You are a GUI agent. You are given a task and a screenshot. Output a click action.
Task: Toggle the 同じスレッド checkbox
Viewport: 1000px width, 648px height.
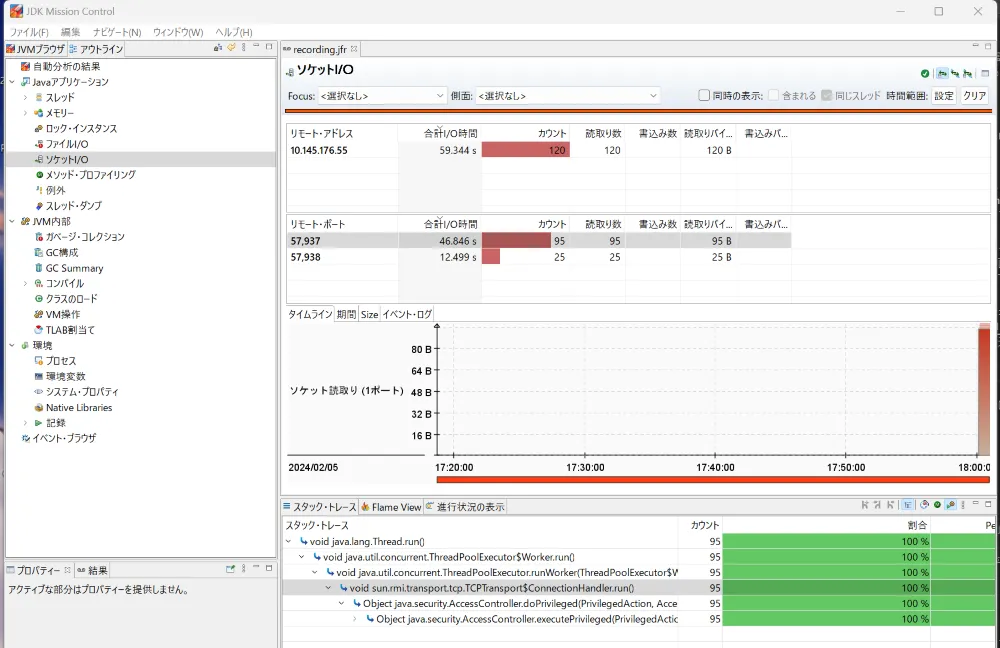827,95
